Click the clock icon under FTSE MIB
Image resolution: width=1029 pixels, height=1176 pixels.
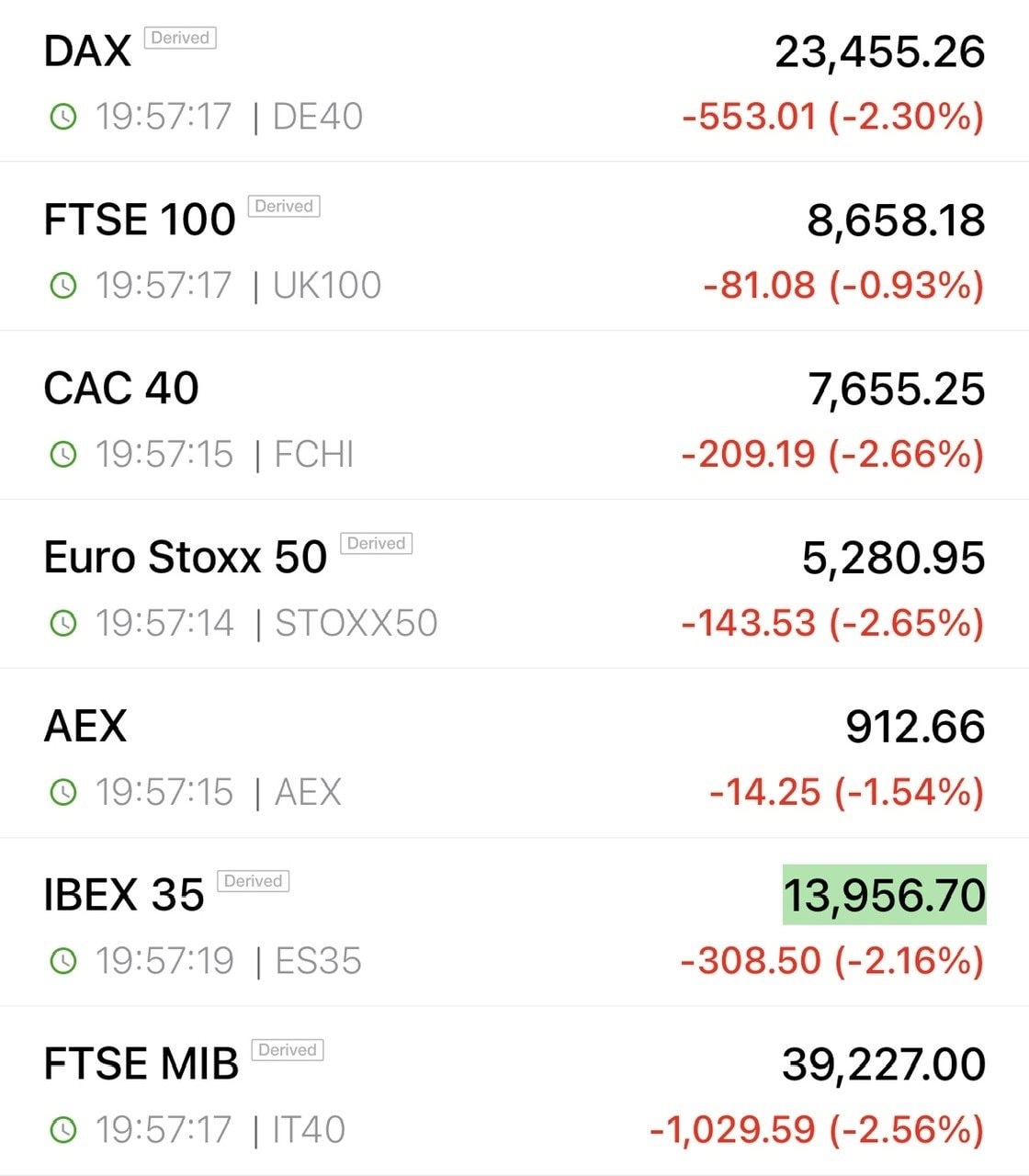(x=62, y=1129)
